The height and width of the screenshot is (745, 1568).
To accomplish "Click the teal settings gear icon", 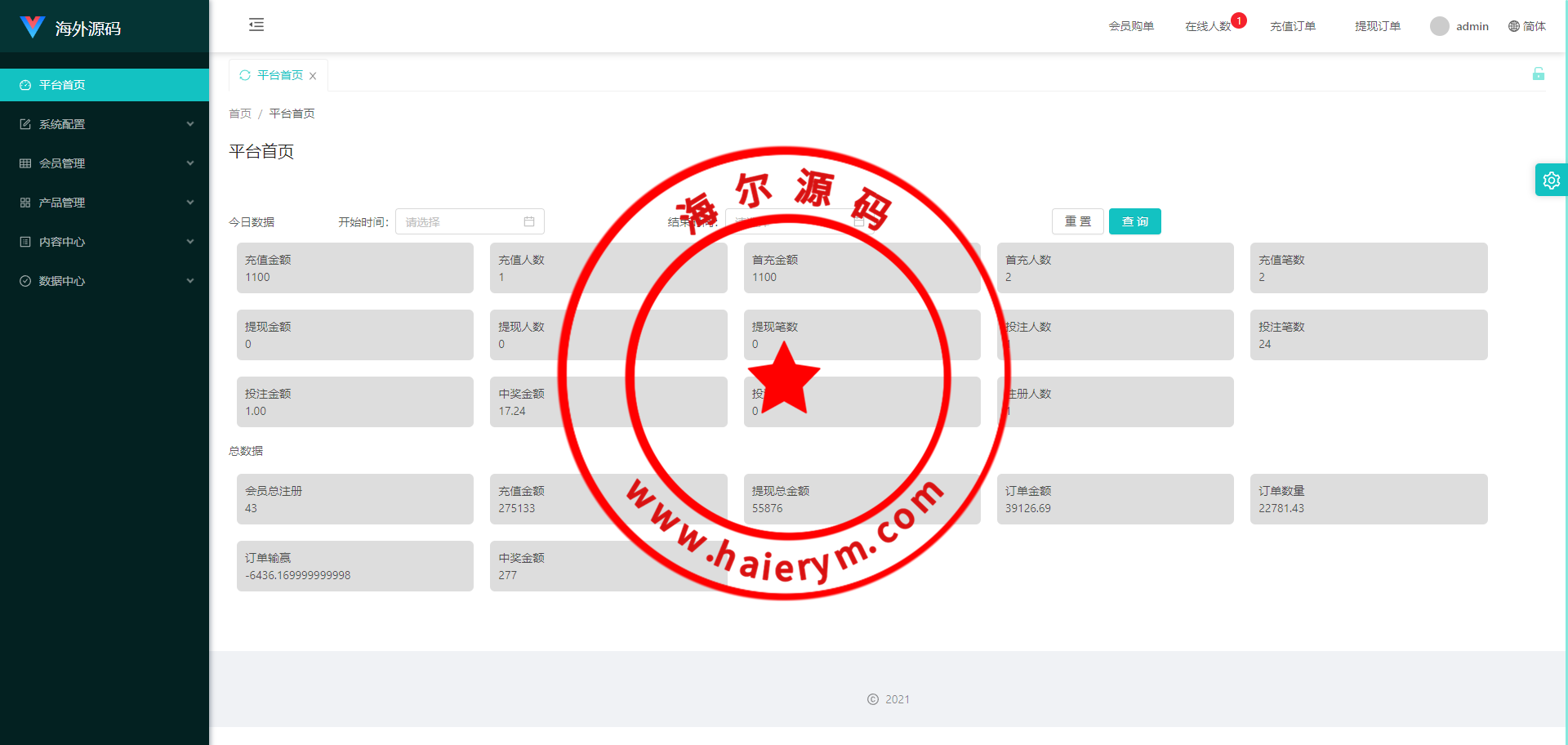I will click(1551, 181).
